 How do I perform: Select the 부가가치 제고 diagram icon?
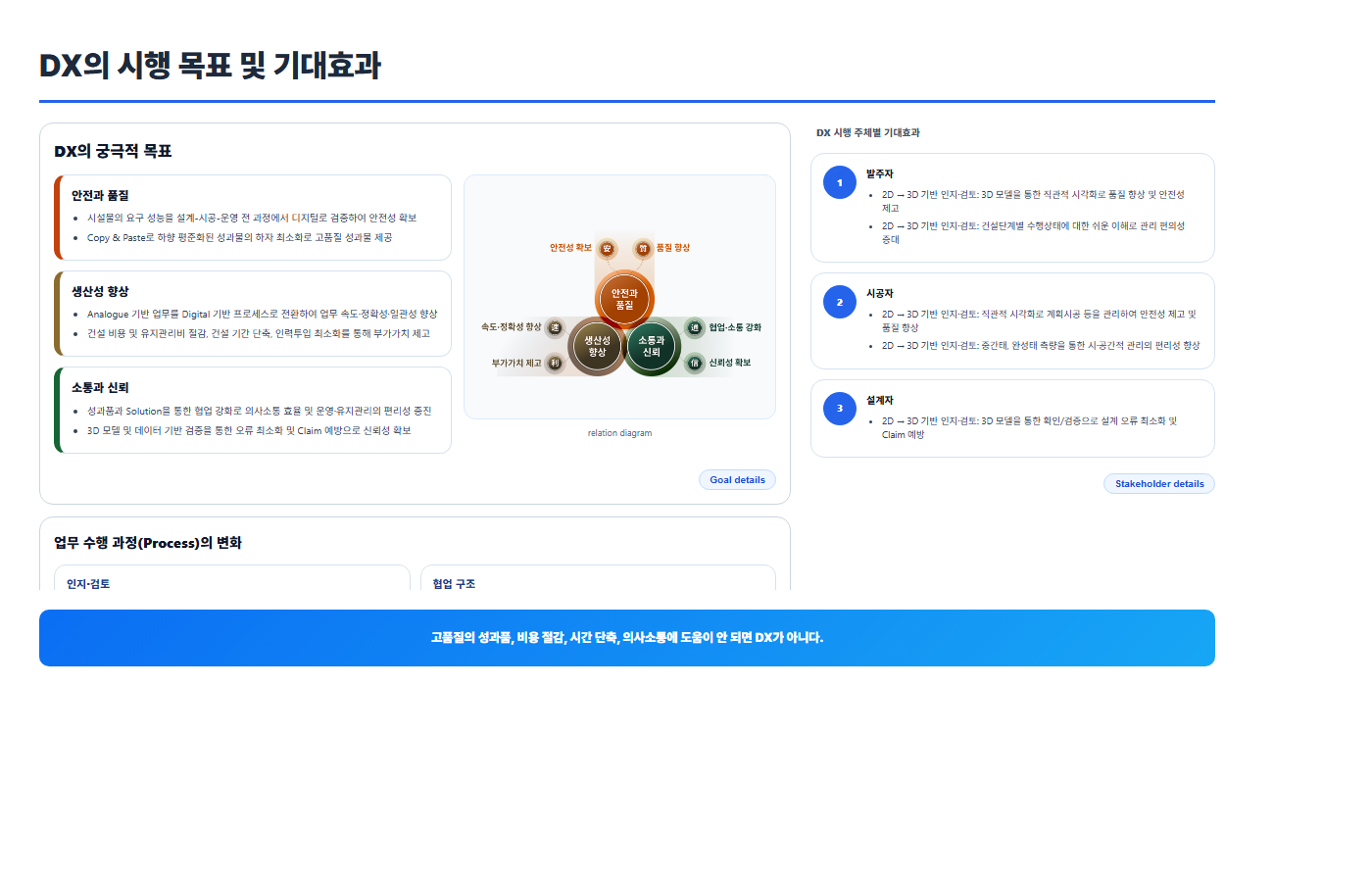pyautogui.click(x=555, y=363)
